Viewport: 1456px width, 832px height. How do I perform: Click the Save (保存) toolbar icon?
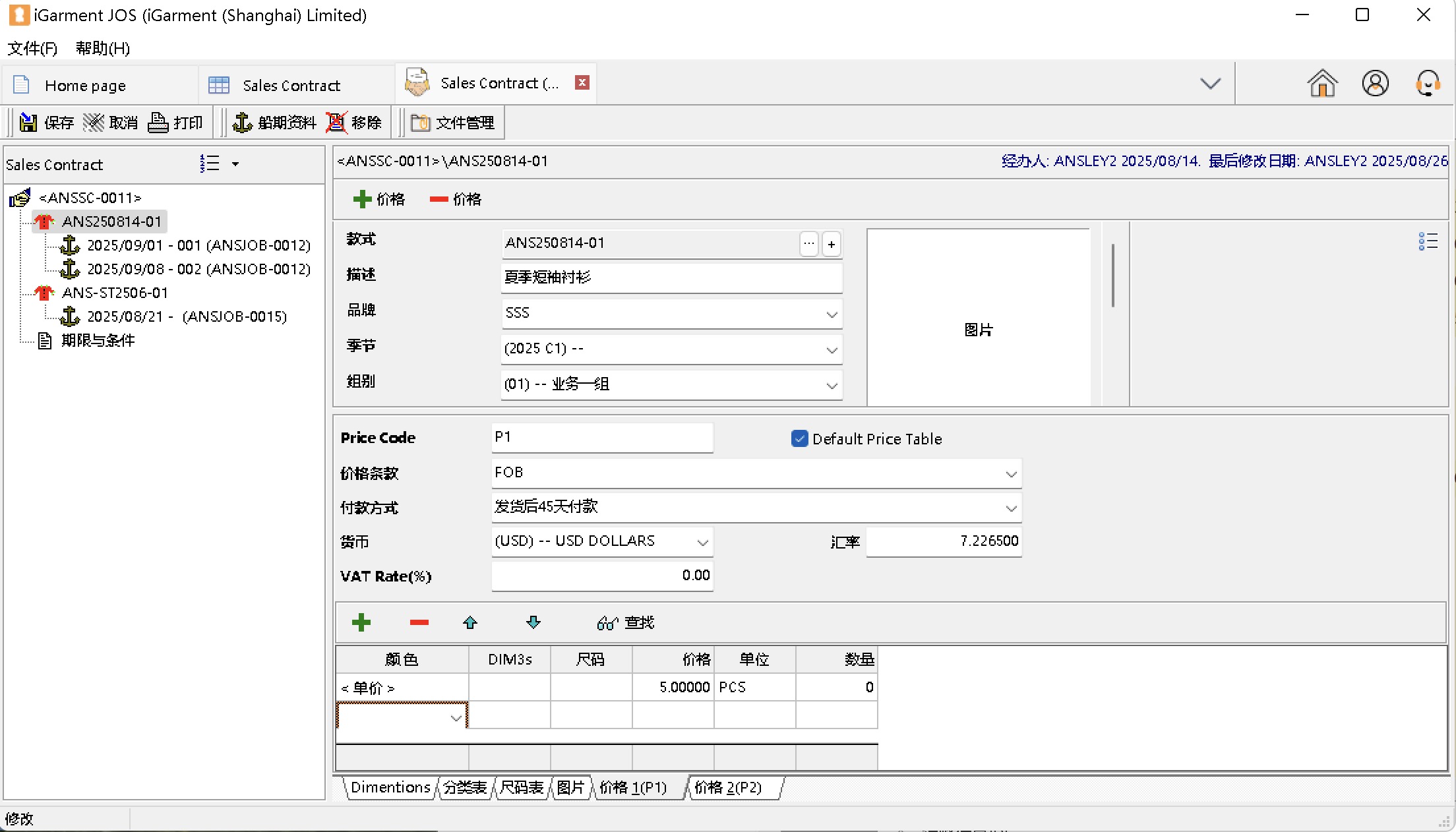click(28, 123)
